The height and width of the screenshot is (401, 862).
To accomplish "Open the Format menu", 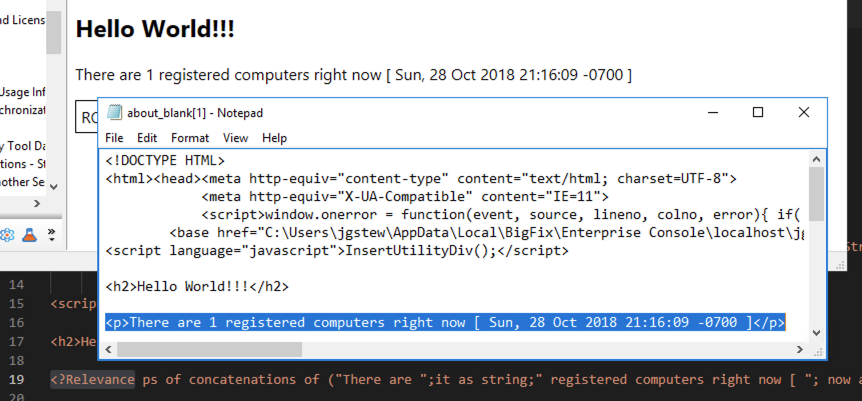I will point(190,138).
